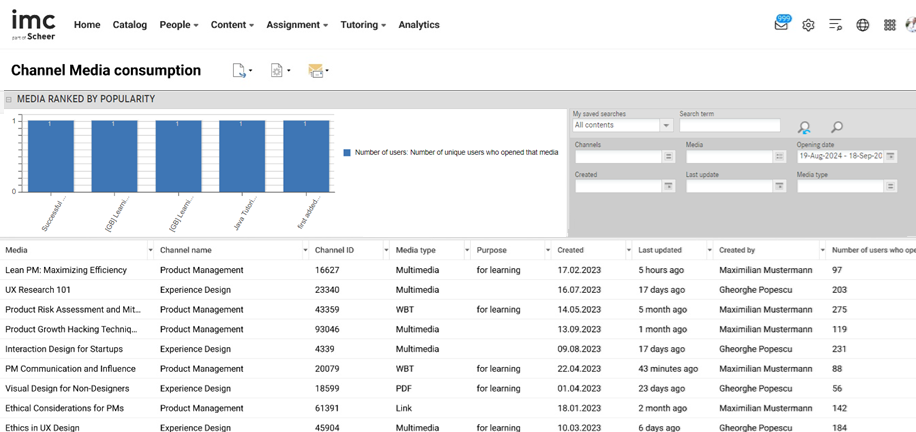Open the messages inbox envelope icon
Viewport: 916px width, 432px height.
[x=781, y=25]
